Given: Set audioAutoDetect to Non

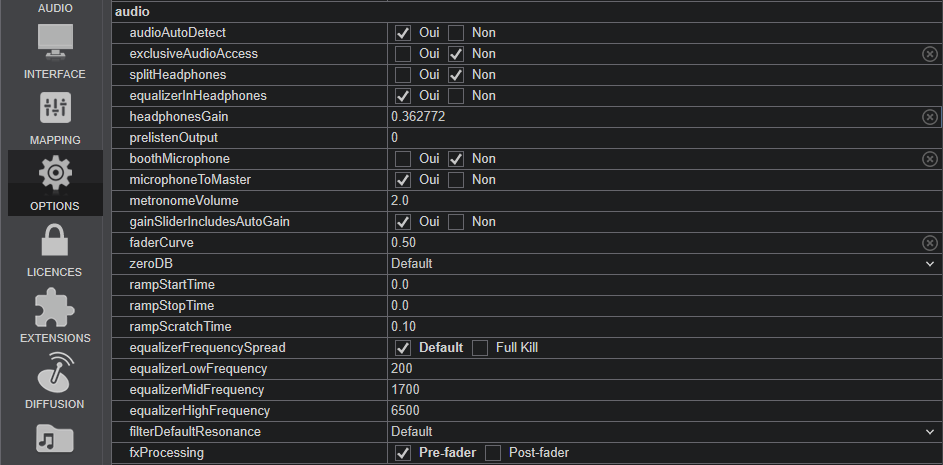Looking at the screenshot, I should [456, 33].
